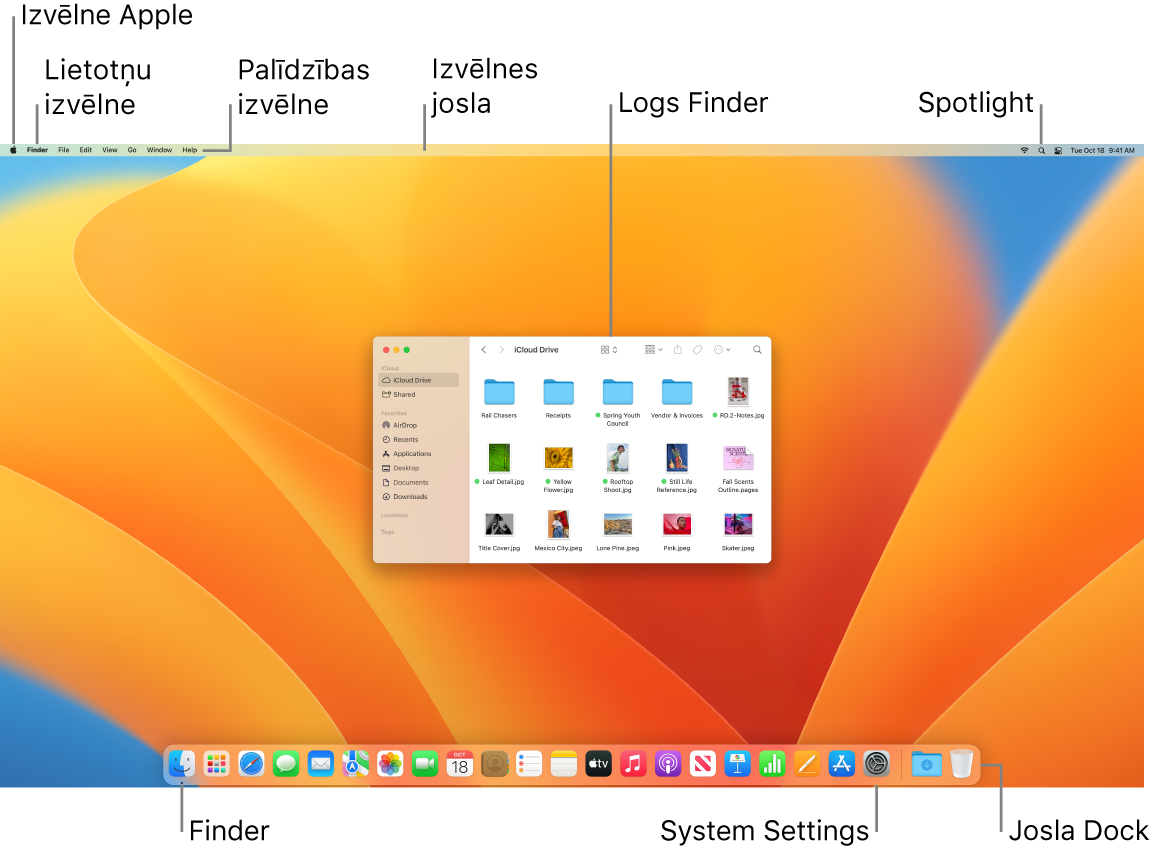Open Mail from the Dock
1162x854 pixels.
coord(321,764)
